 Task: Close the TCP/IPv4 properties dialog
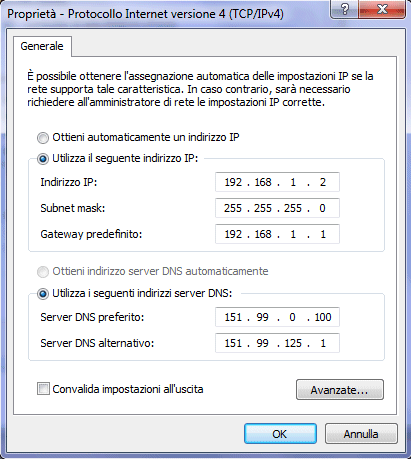coord(382,9)
